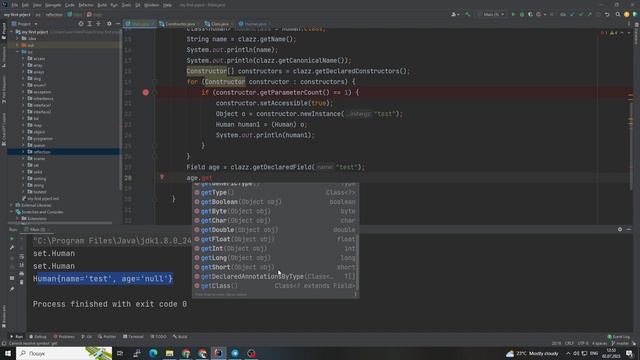Select opened file locate icon in Project panel
640x360 pixels.
(x=81, y=24)
